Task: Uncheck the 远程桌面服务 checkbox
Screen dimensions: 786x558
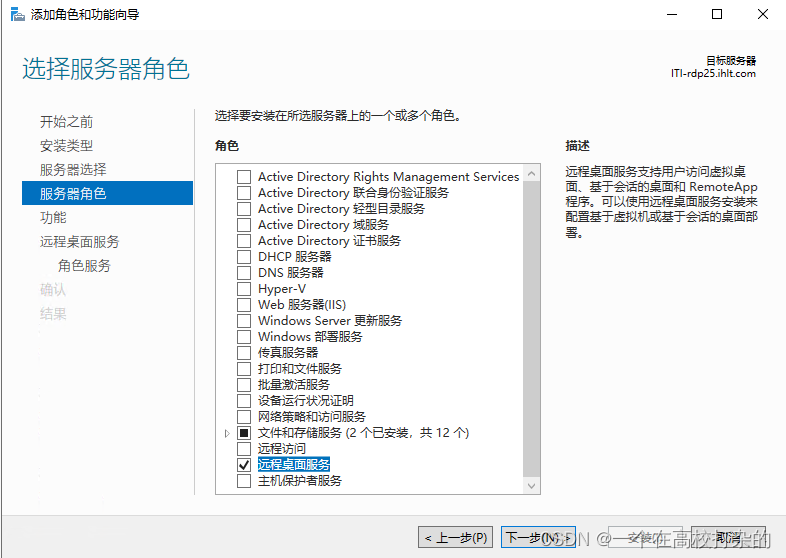Action: pyautogui.click(x=244, y=465)
